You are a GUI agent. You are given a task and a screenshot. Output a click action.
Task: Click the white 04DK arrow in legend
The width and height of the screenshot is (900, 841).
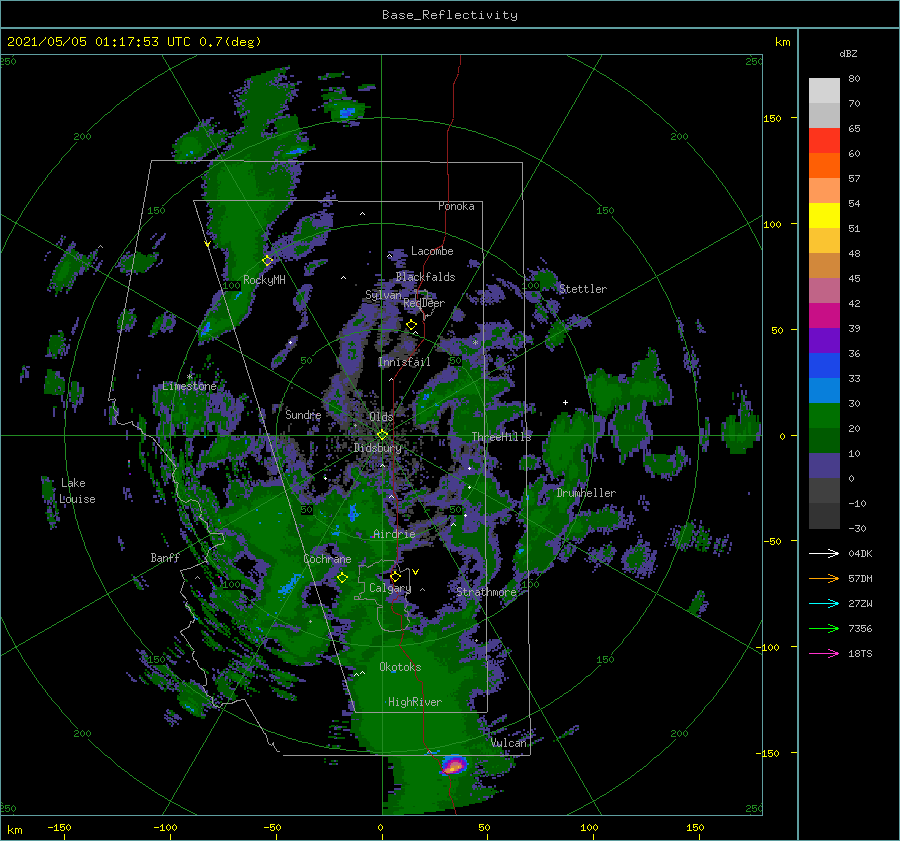(x=824, y=553)
